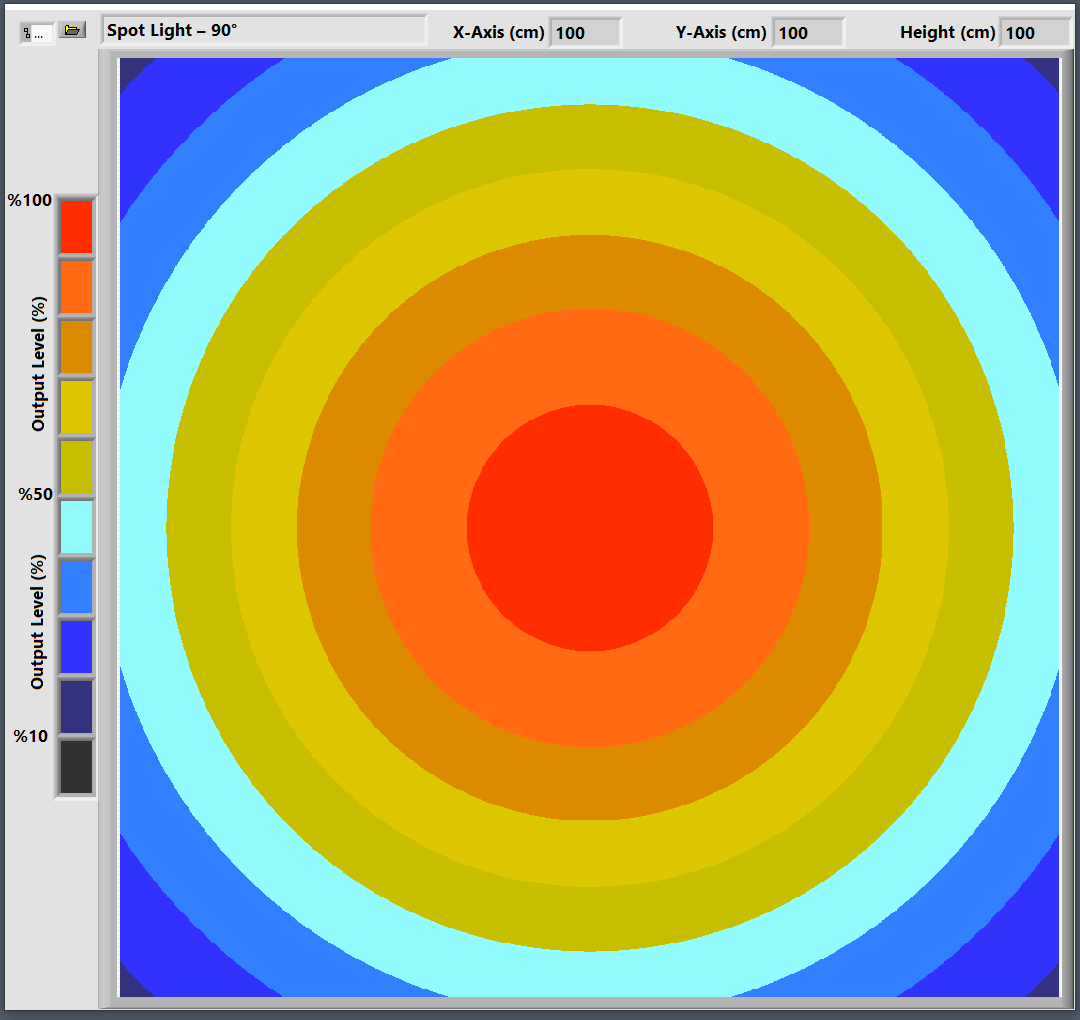Viewport: 1080px width, 1020px height.
Task: Pick the dark orange legend swatch
Action: (x=76, y=347)
